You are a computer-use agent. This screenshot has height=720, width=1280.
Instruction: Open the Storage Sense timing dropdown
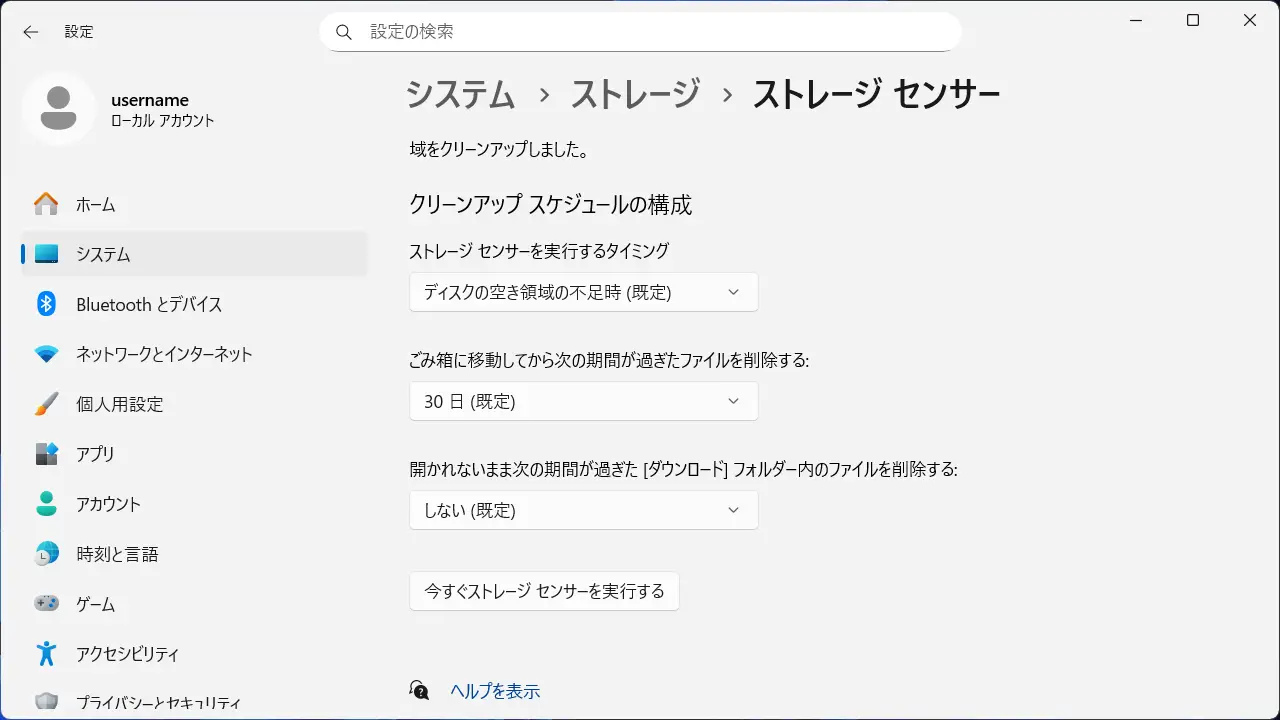[x=583, y=292]
